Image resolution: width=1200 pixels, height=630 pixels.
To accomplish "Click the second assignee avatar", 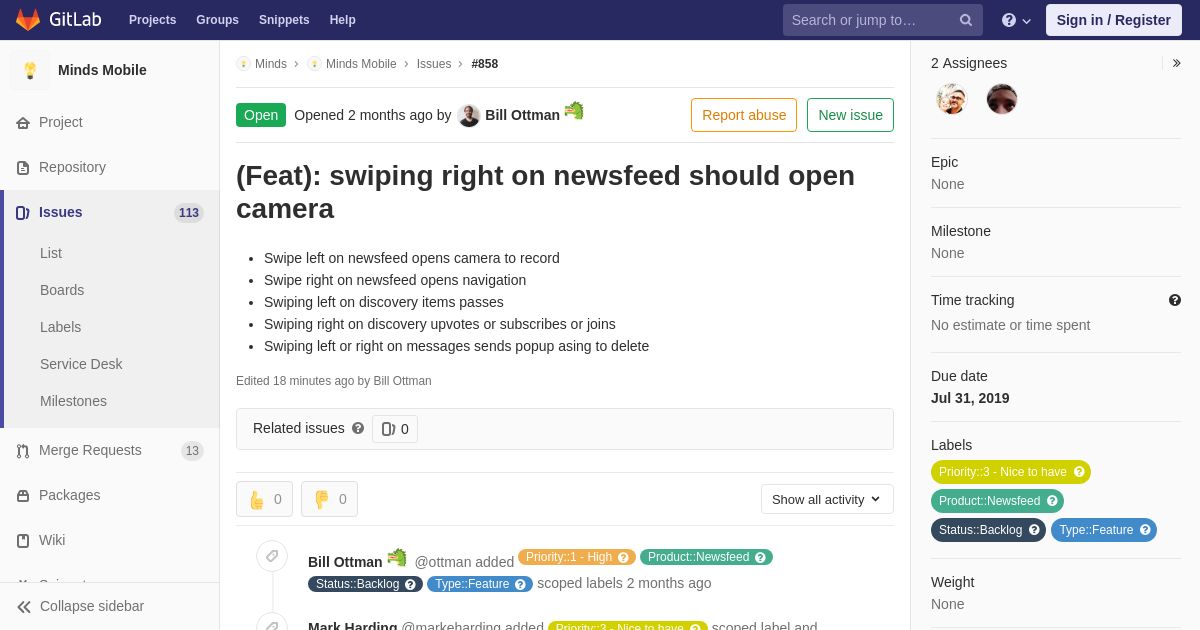I will click(1002, 99).
